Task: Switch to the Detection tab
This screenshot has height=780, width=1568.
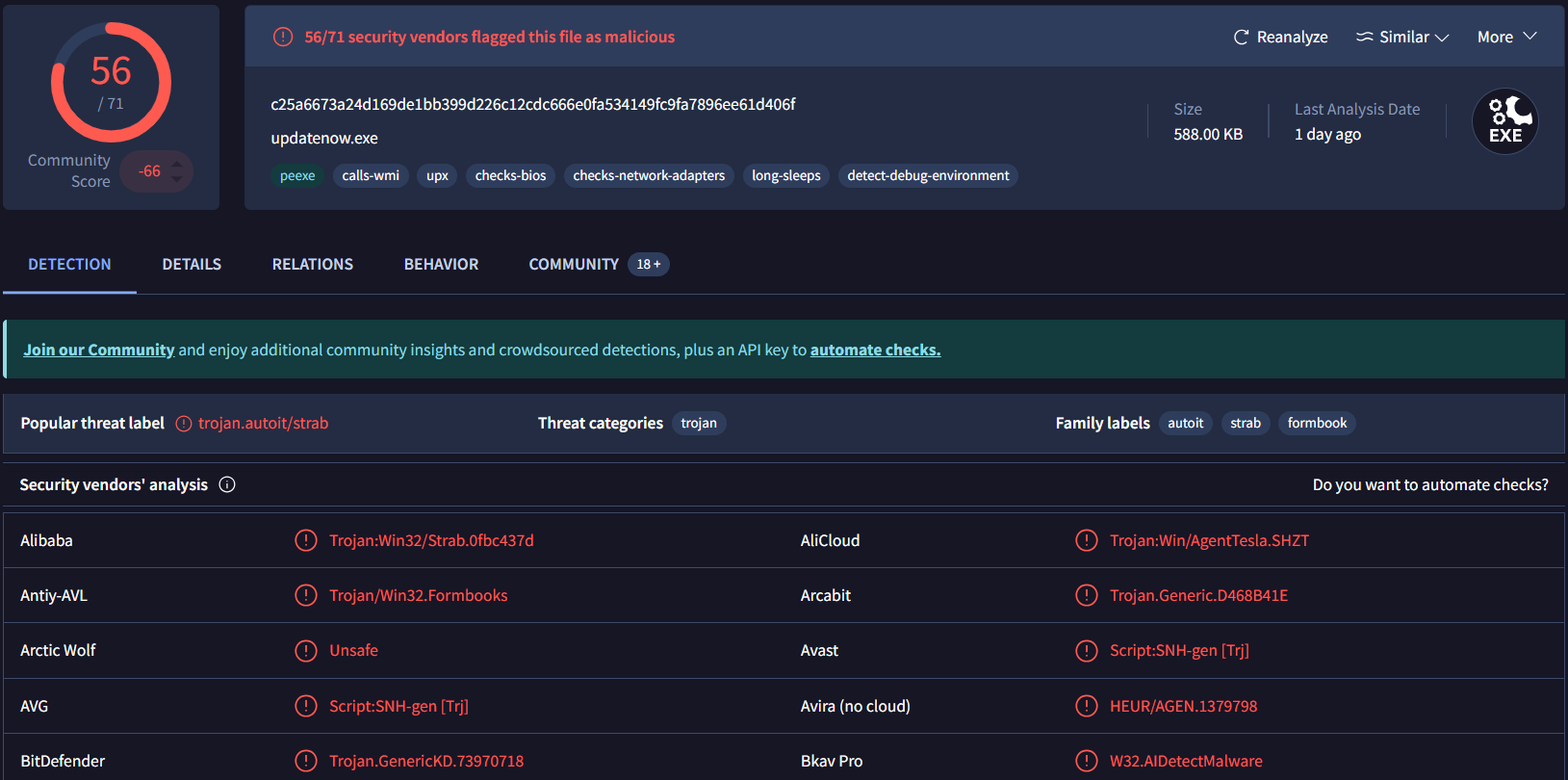Action: pos(69,264)
